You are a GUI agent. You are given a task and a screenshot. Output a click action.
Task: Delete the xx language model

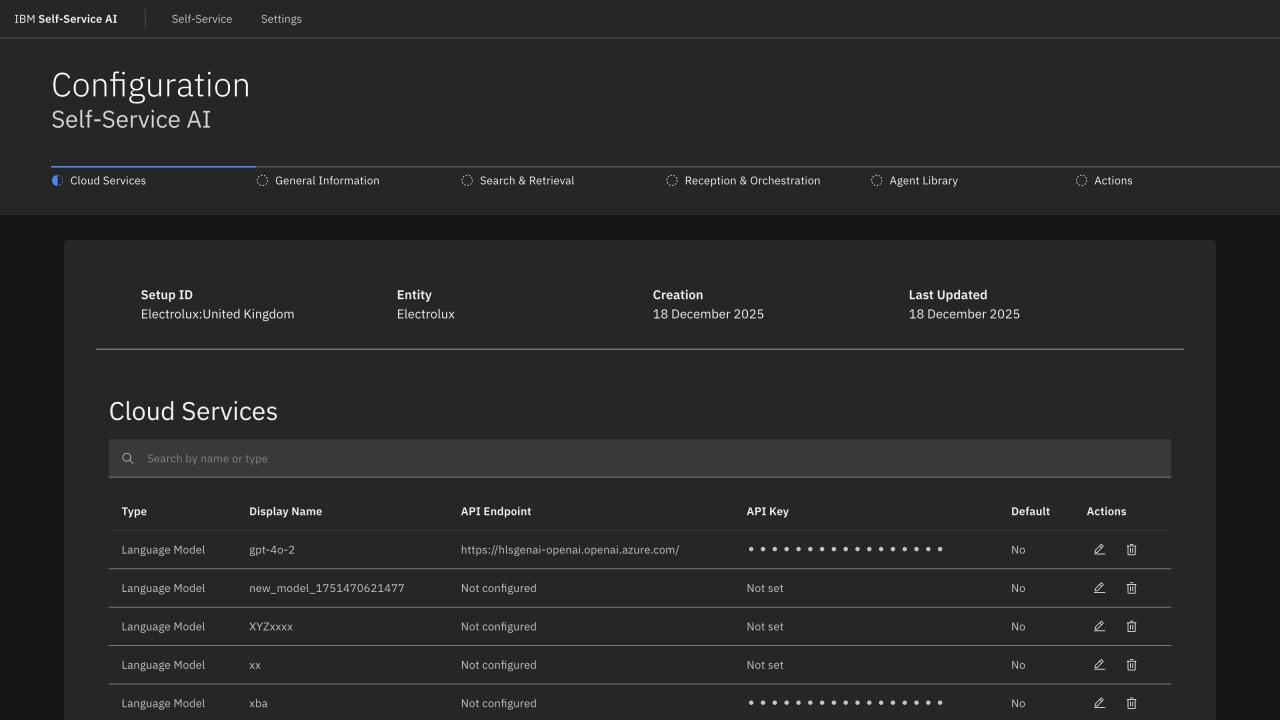[1131, 665]
